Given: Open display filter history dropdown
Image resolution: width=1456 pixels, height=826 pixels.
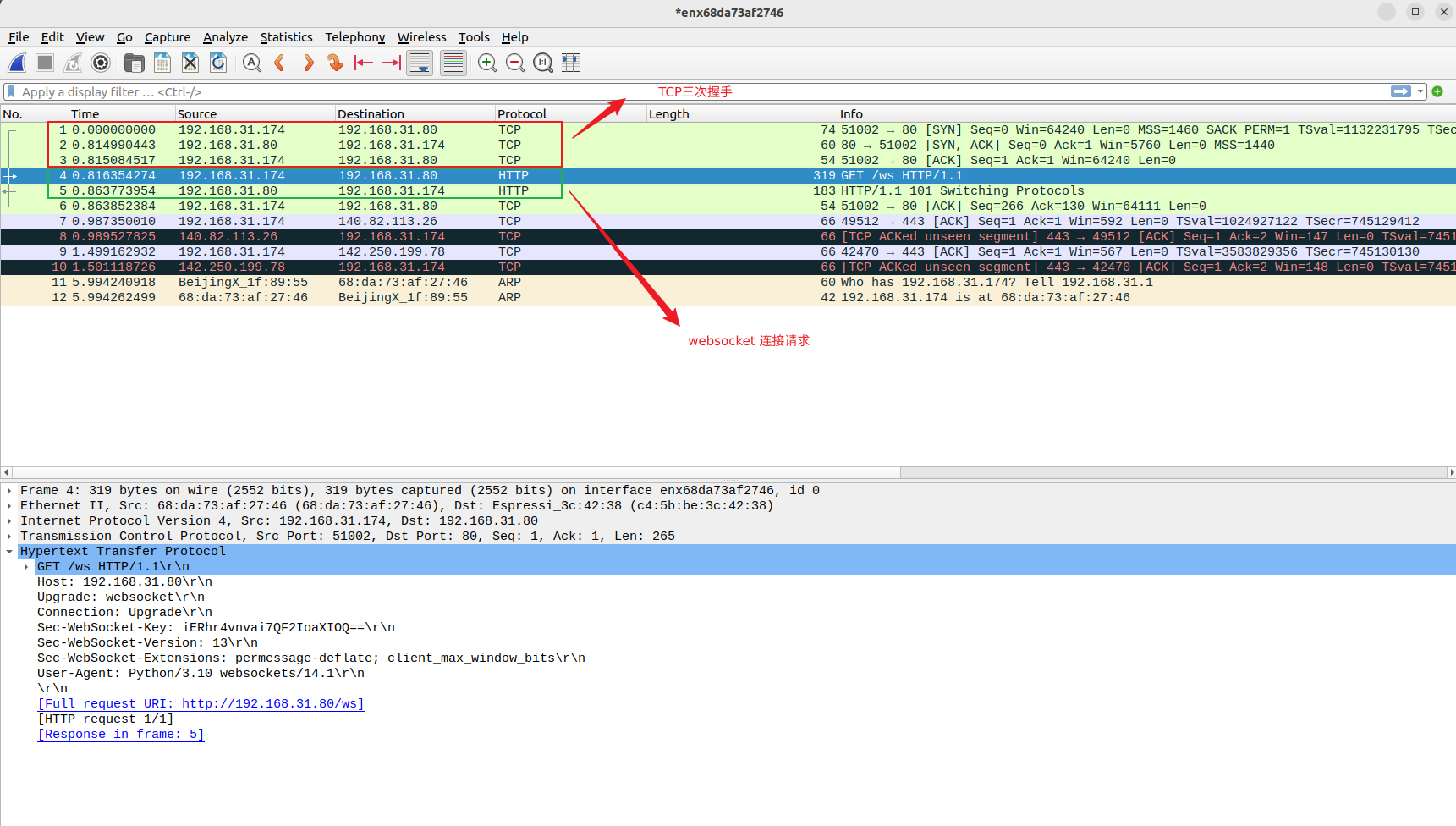Looking at the screenshot, I should tap(1420, 91).
